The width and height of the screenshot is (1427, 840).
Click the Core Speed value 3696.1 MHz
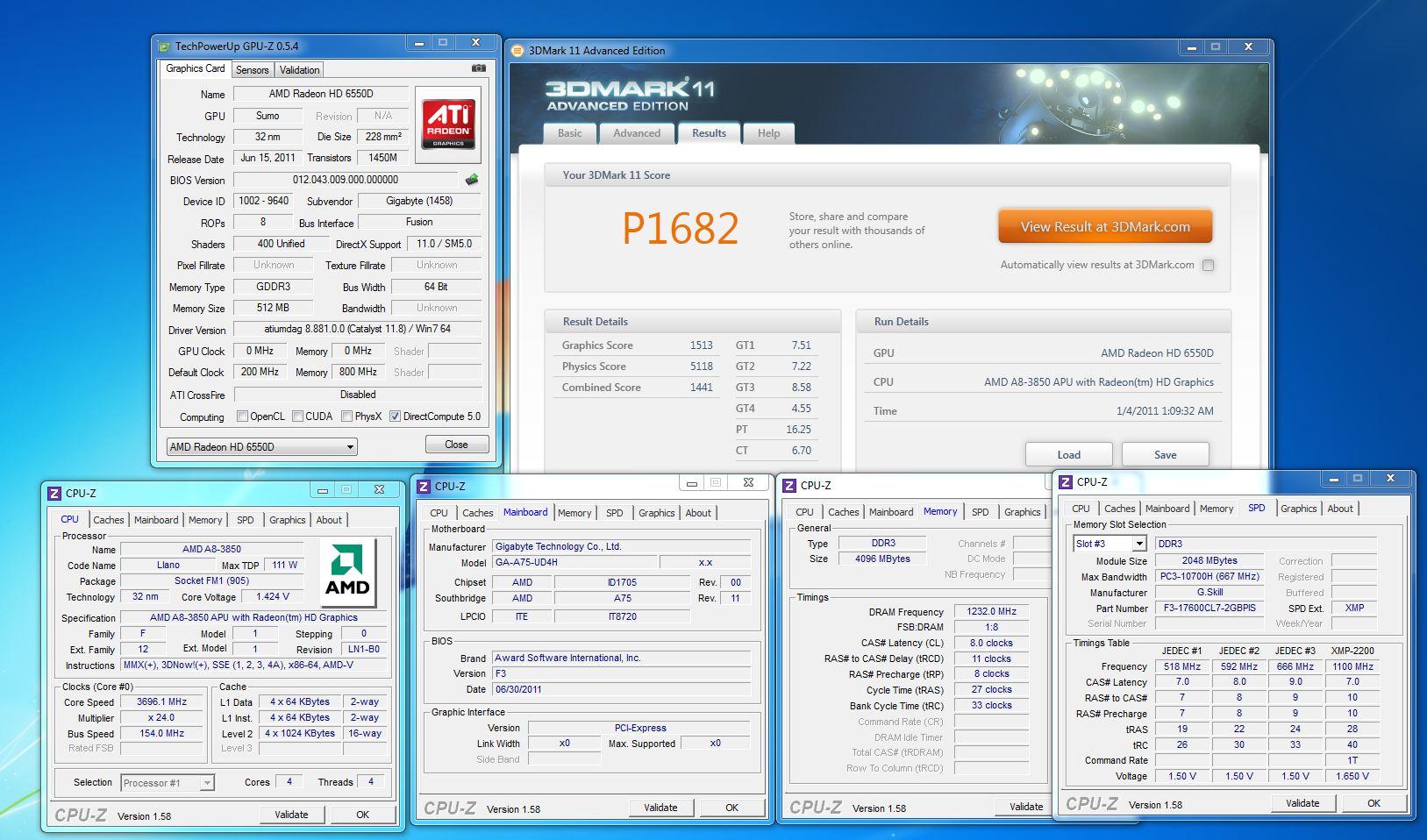coord(162,702)
